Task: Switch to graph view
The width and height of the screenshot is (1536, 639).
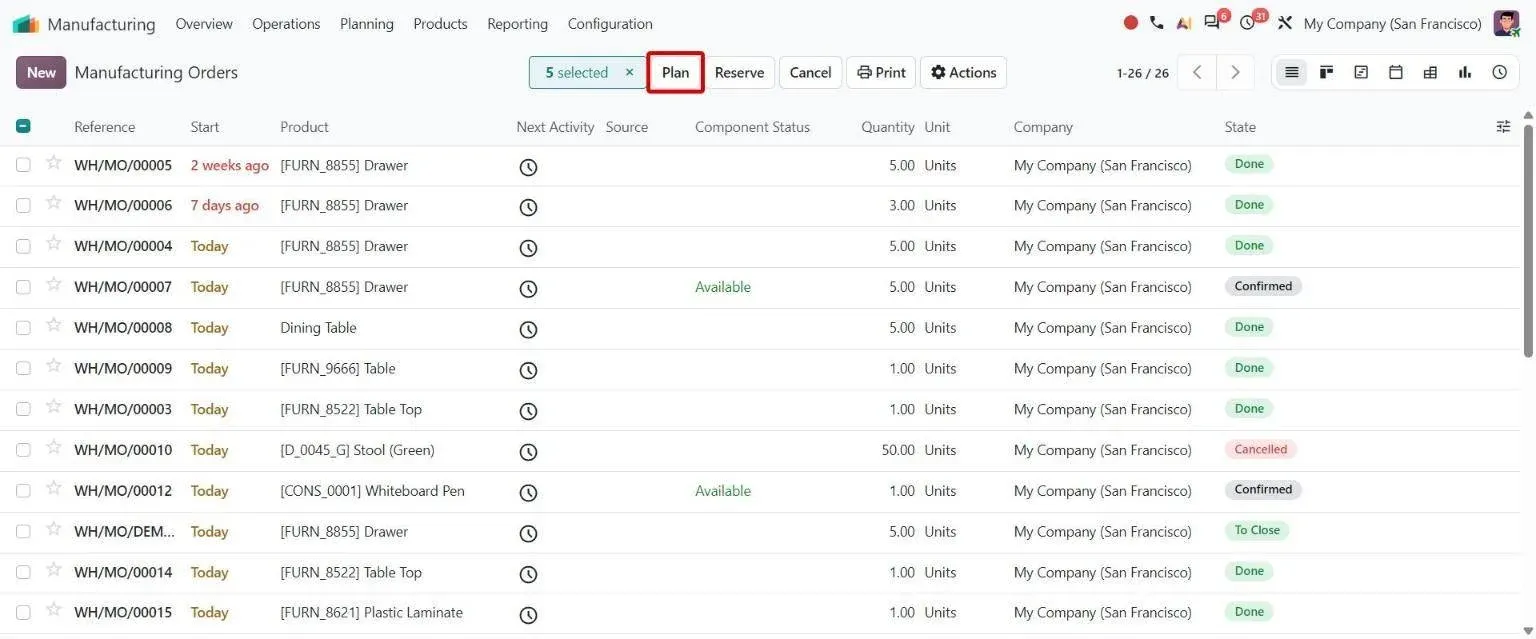Action: [x=1465, y=72]
